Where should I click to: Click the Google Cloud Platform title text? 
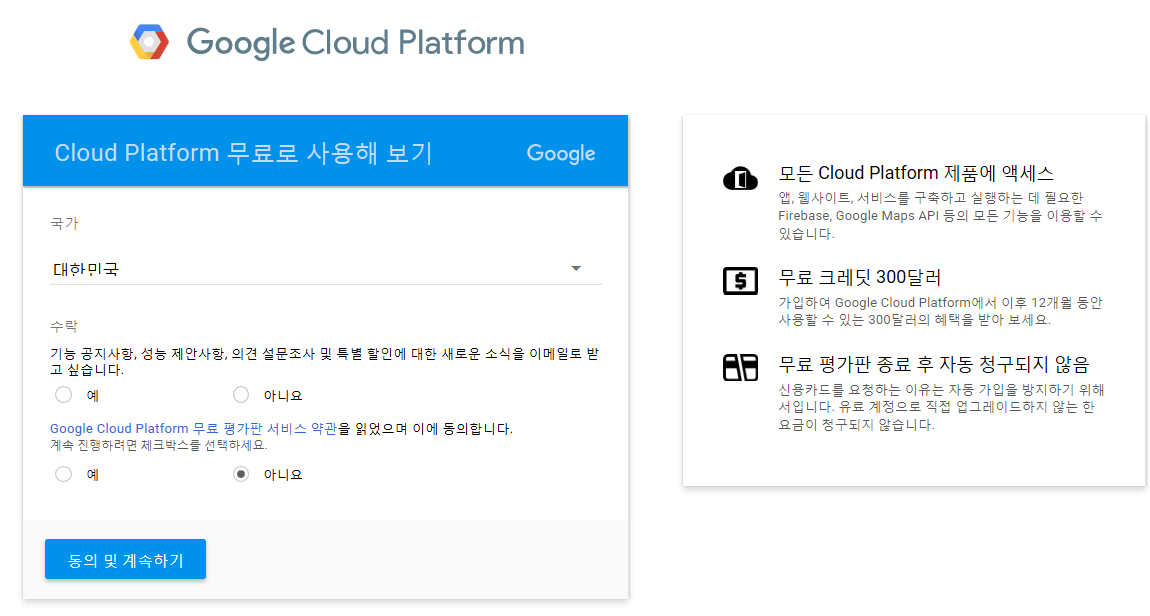coord(356,43)
